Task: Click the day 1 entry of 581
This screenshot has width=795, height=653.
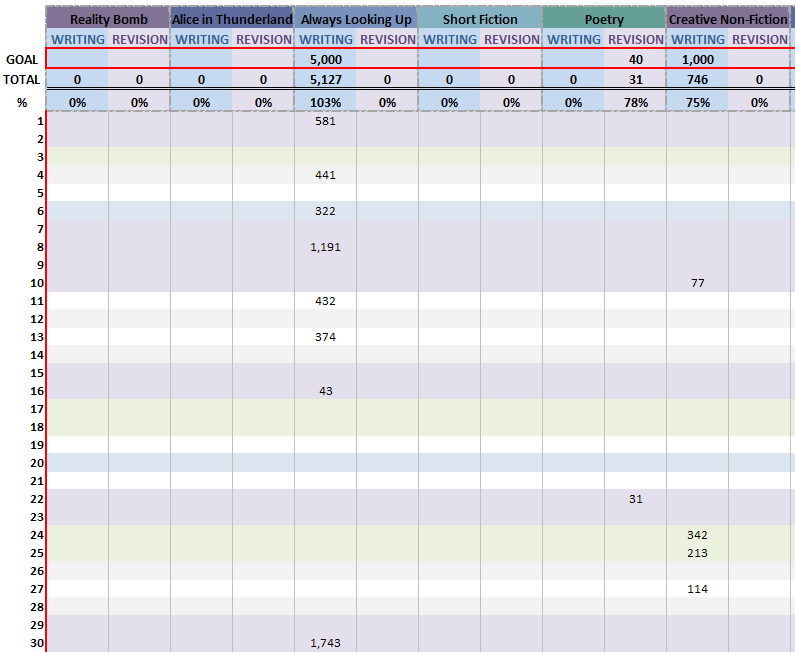Action: coord(326,121)
